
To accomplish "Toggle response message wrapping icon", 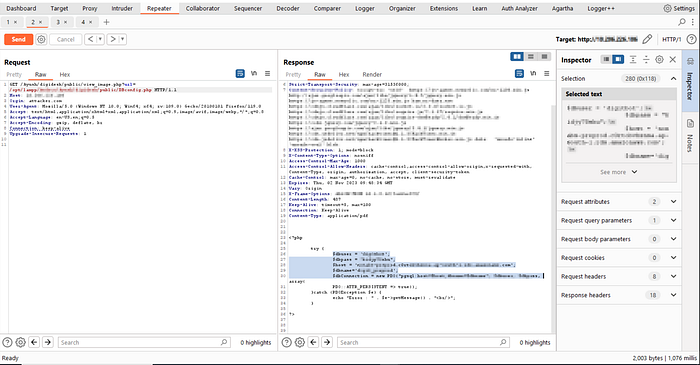I will (x=519, y=74).
